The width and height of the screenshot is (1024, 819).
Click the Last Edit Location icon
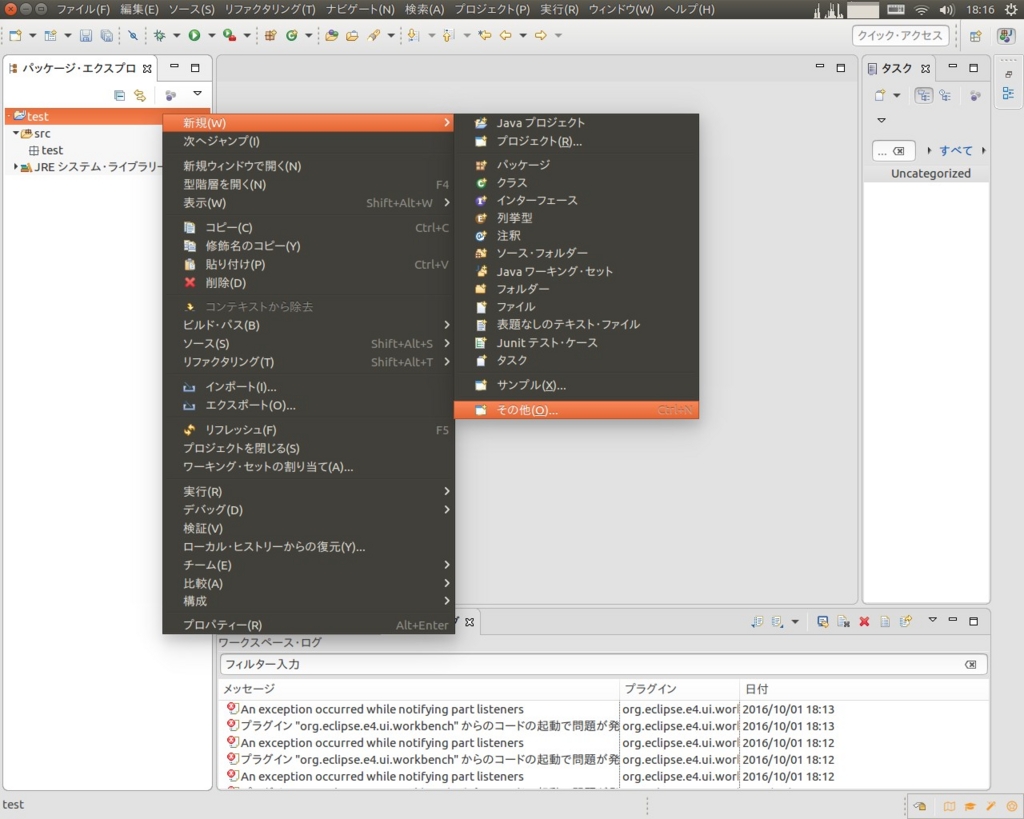click(485, 36)
